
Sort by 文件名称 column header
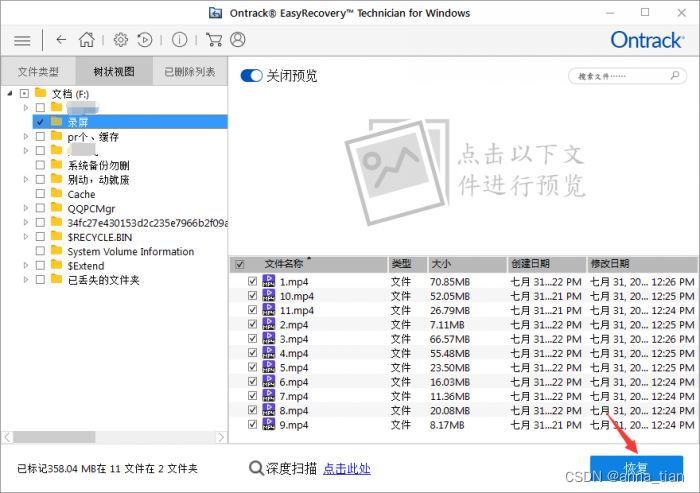[309, 264]
